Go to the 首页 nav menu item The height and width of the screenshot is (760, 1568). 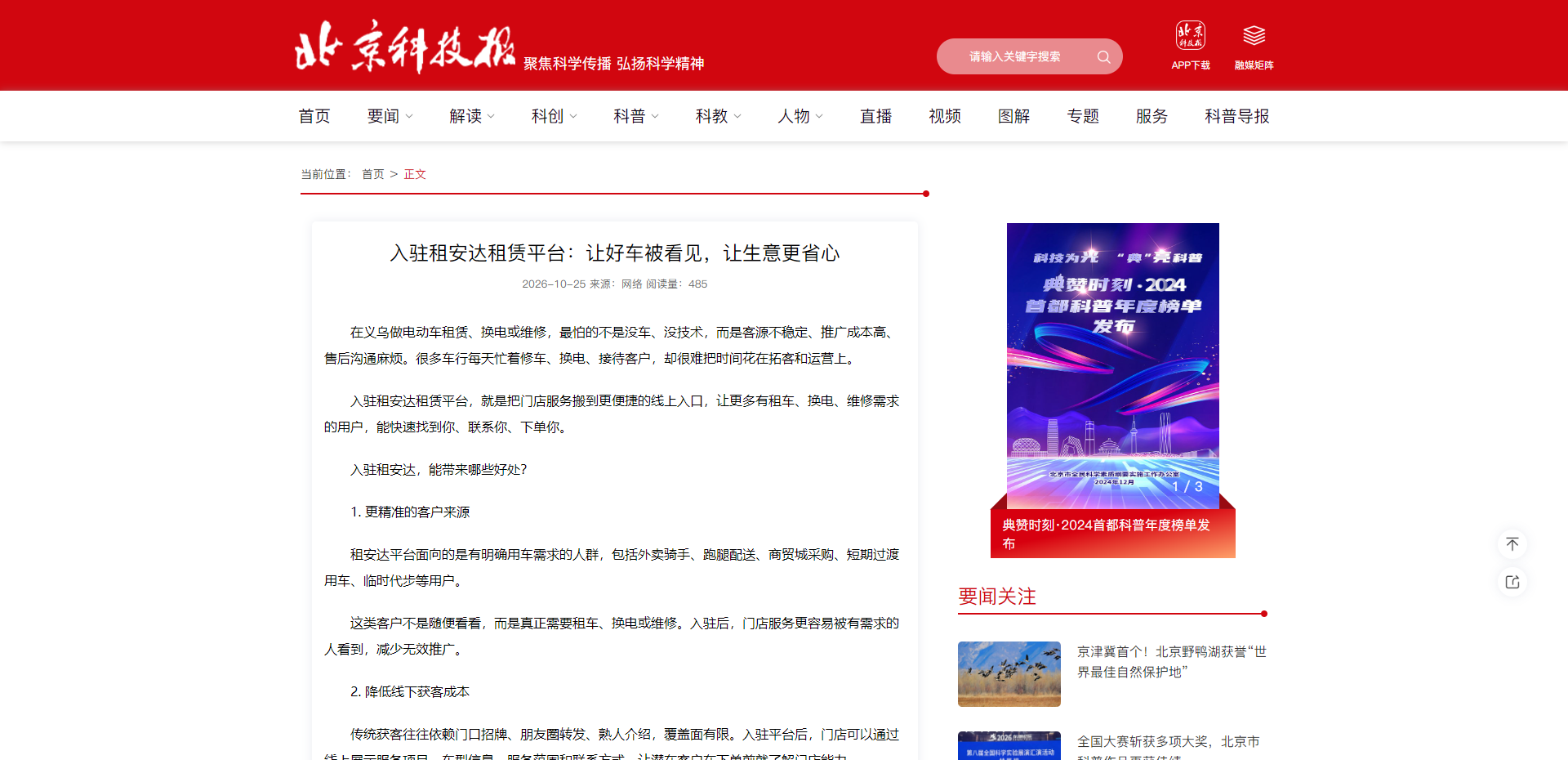coord(314,116)
